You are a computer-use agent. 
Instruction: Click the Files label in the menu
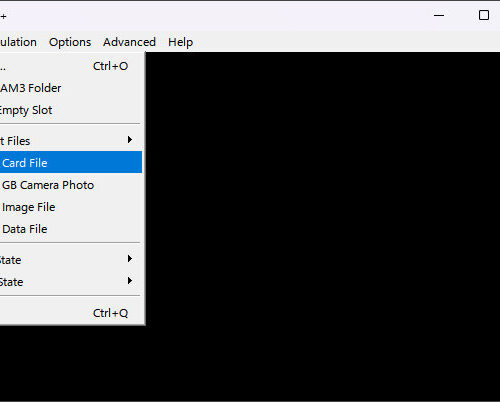(x=19, y=141)
